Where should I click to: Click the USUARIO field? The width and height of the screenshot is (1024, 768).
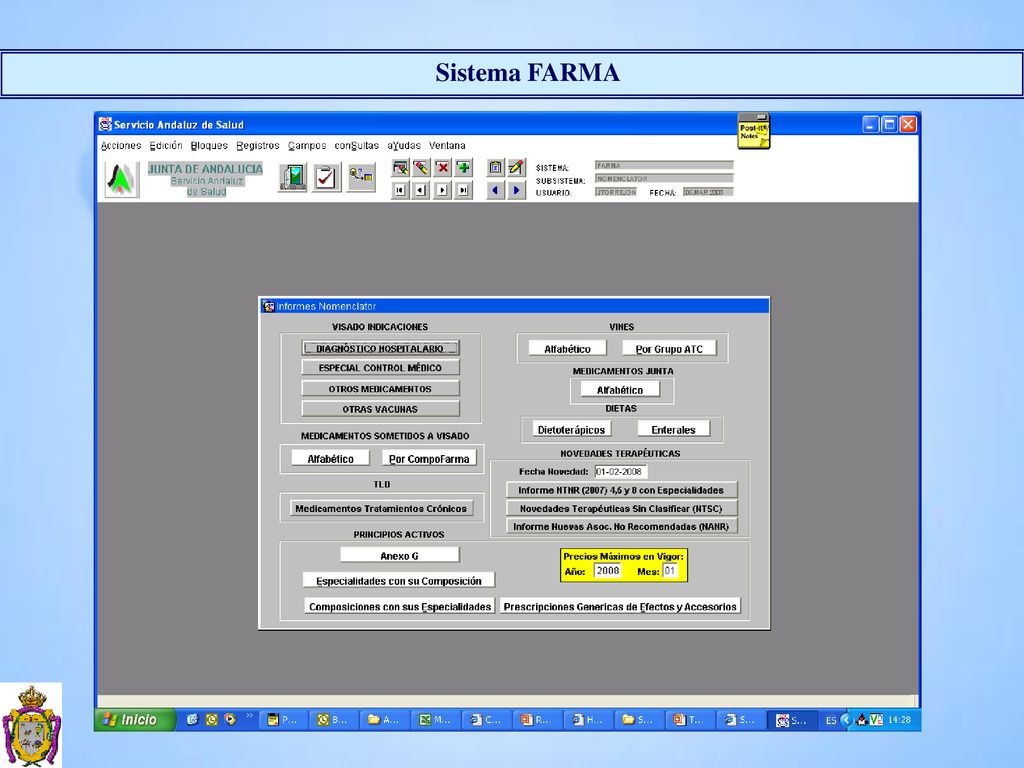pyautogui.click(x=616, y=192)
